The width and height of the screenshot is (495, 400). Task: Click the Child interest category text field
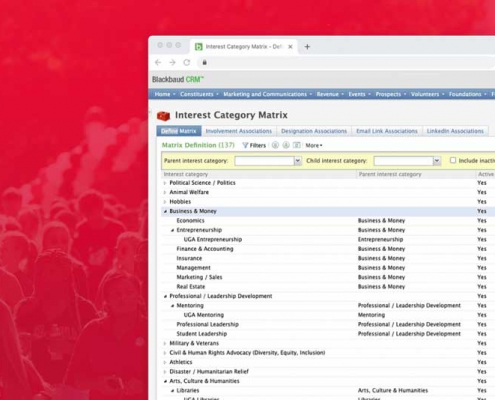pyautogui.click(x=403, y=161)
